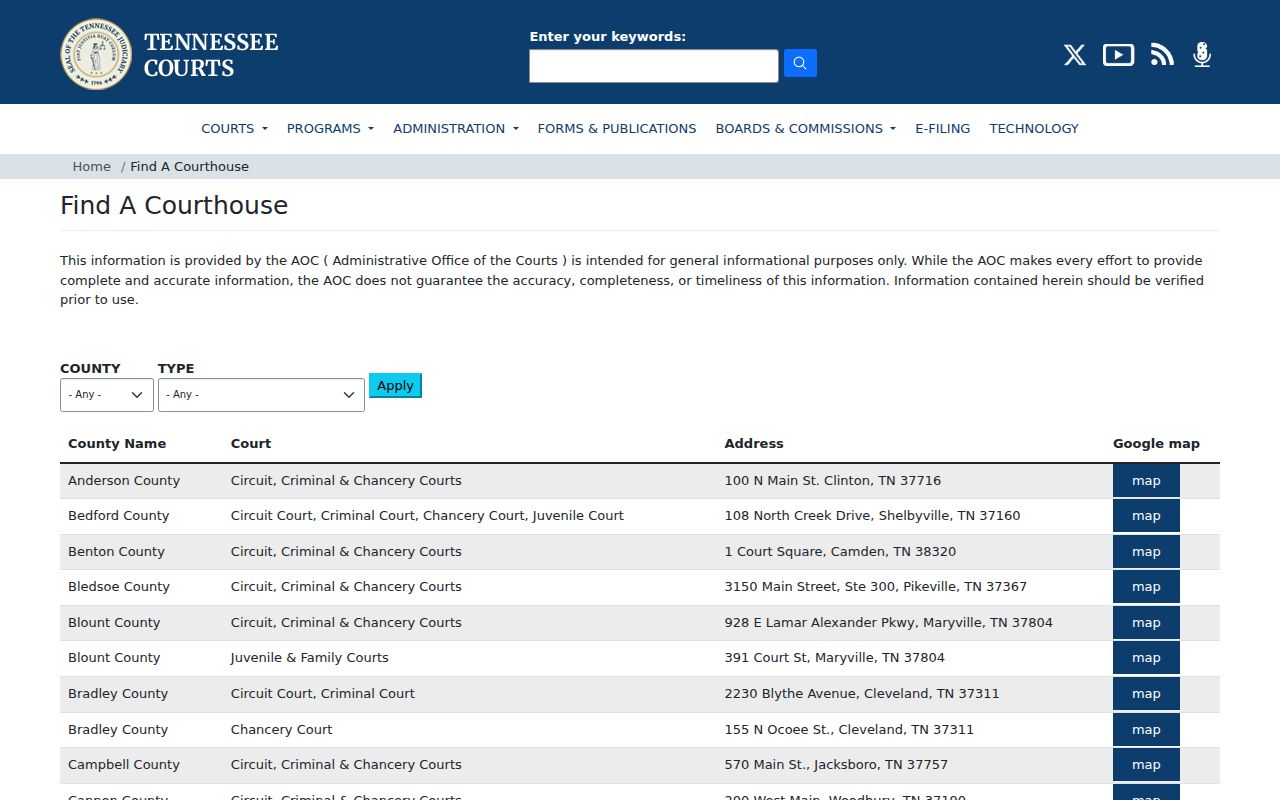Click the Tennessee Judiciary seal logo
This screenshot has width=1280, height=800.
pos(96,54)
